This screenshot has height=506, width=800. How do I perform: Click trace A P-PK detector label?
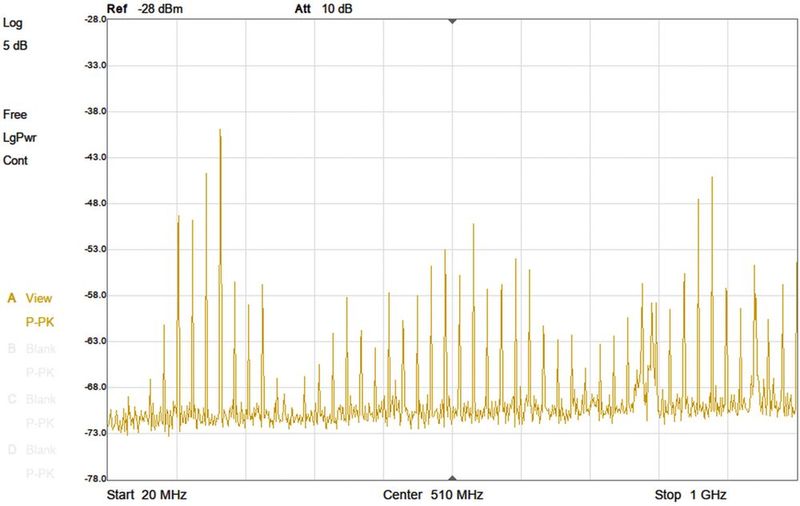(x=40, y=322)
